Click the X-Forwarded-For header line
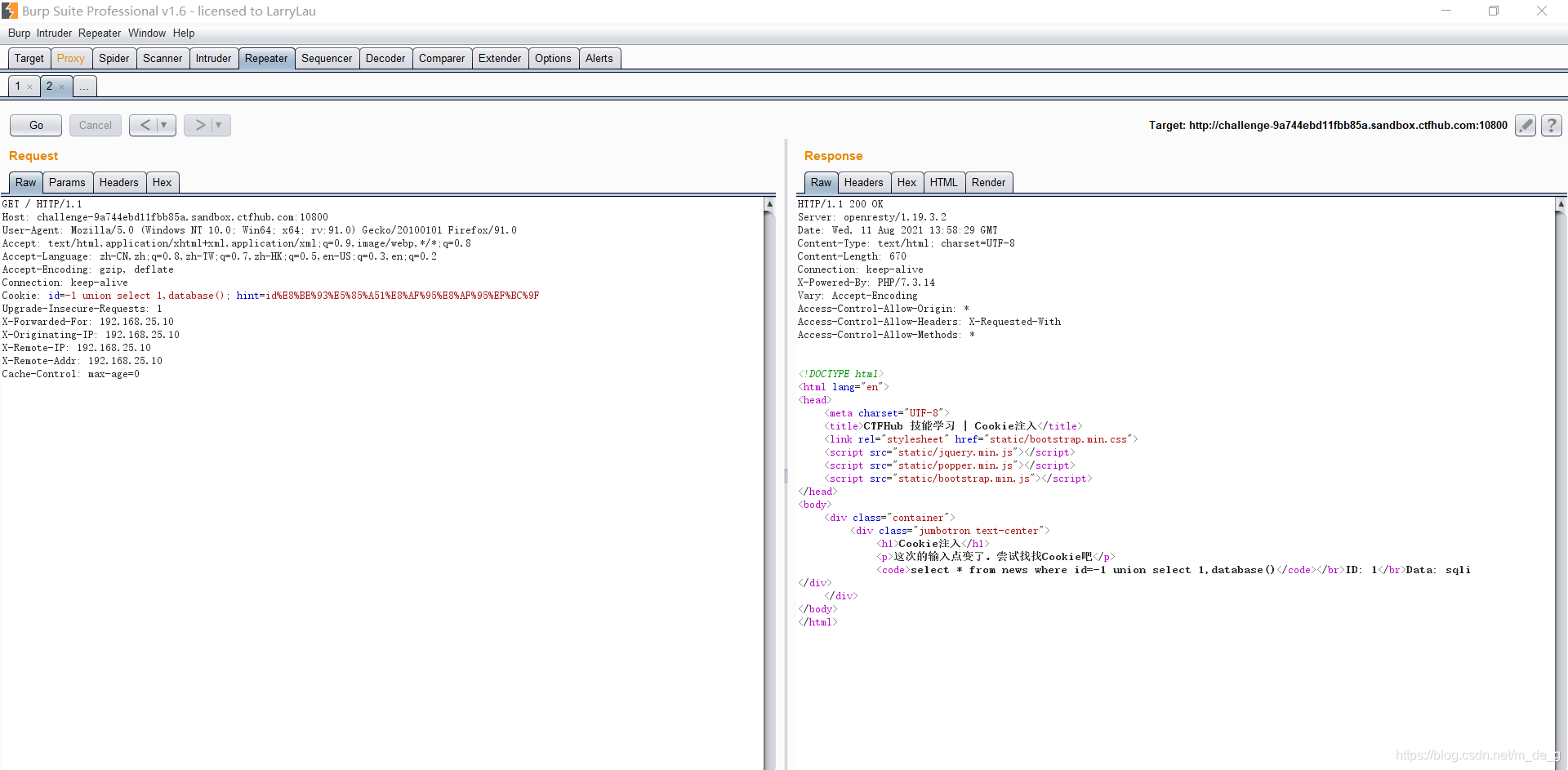1568x770 pixels. 87,322
